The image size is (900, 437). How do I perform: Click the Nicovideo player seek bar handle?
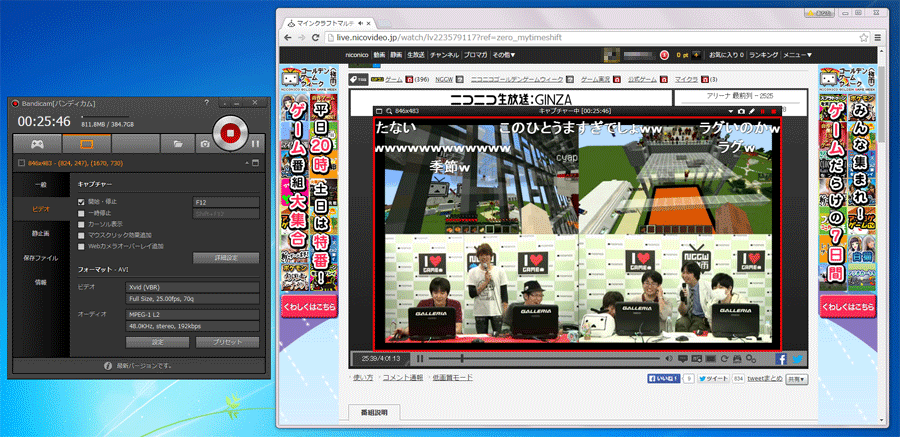point(462,359)
